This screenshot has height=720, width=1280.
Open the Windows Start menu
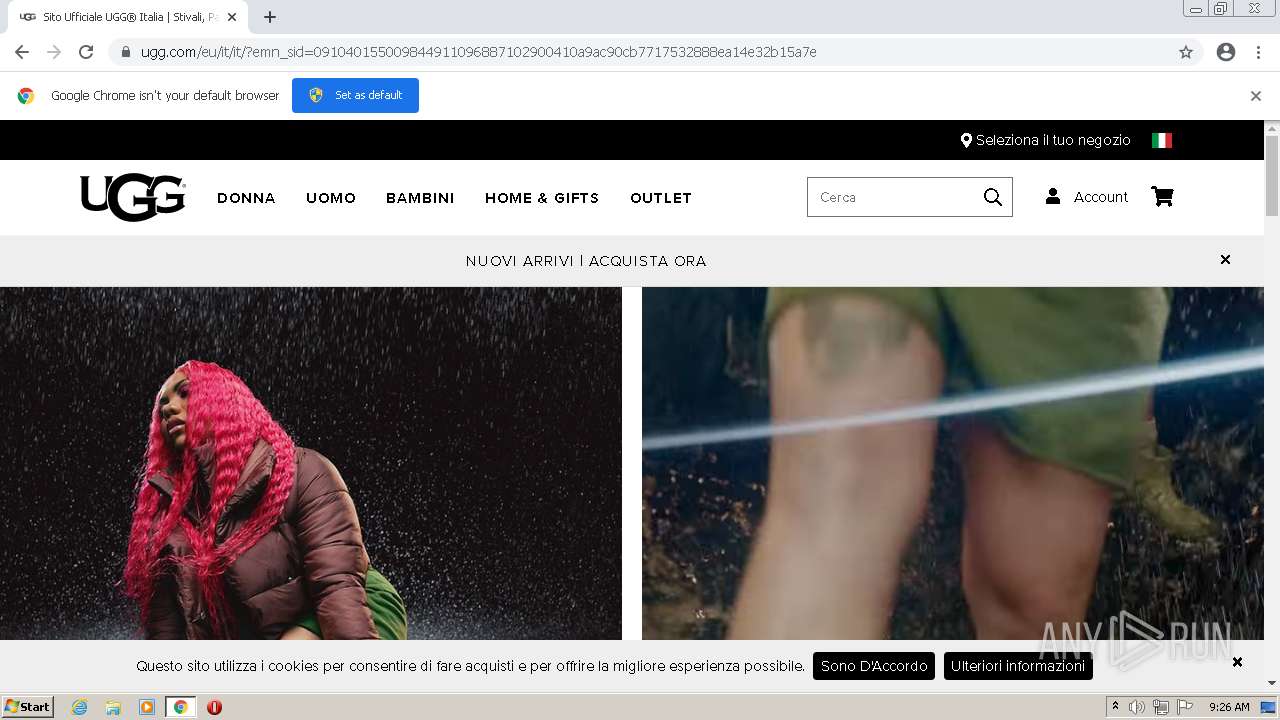pos(28,707)
